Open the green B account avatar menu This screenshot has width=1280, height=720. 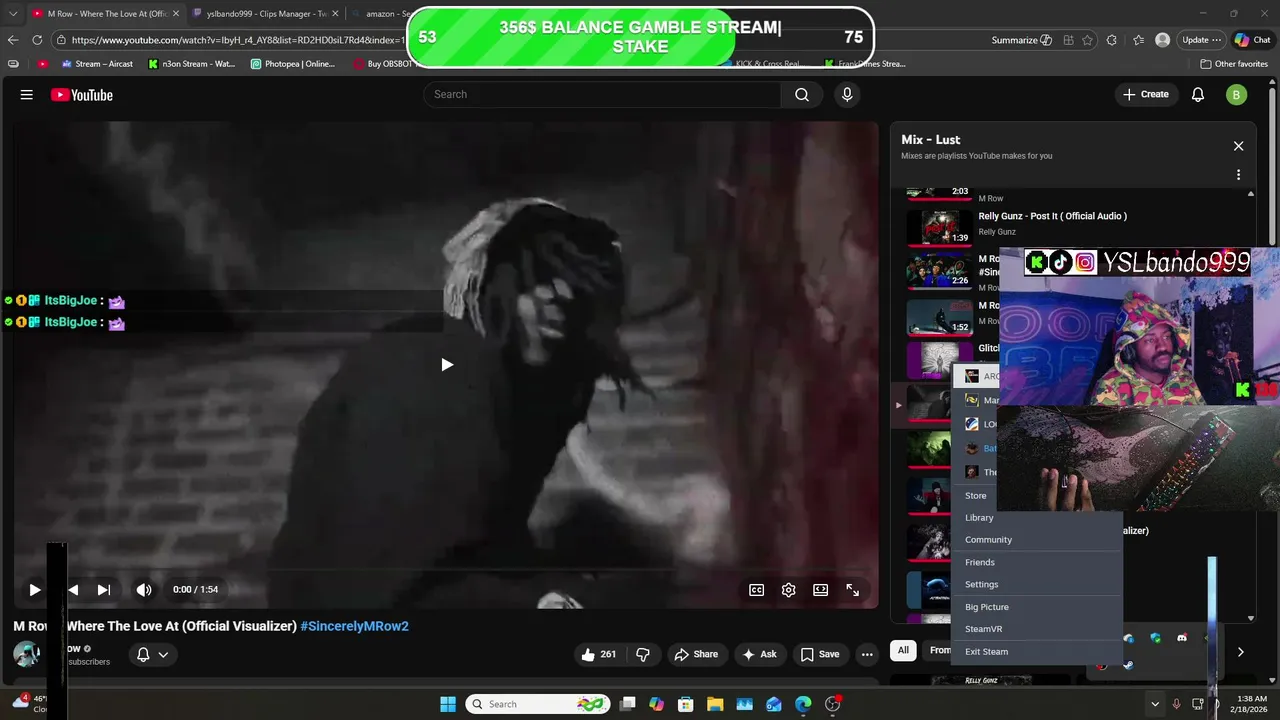[1236, 95]
